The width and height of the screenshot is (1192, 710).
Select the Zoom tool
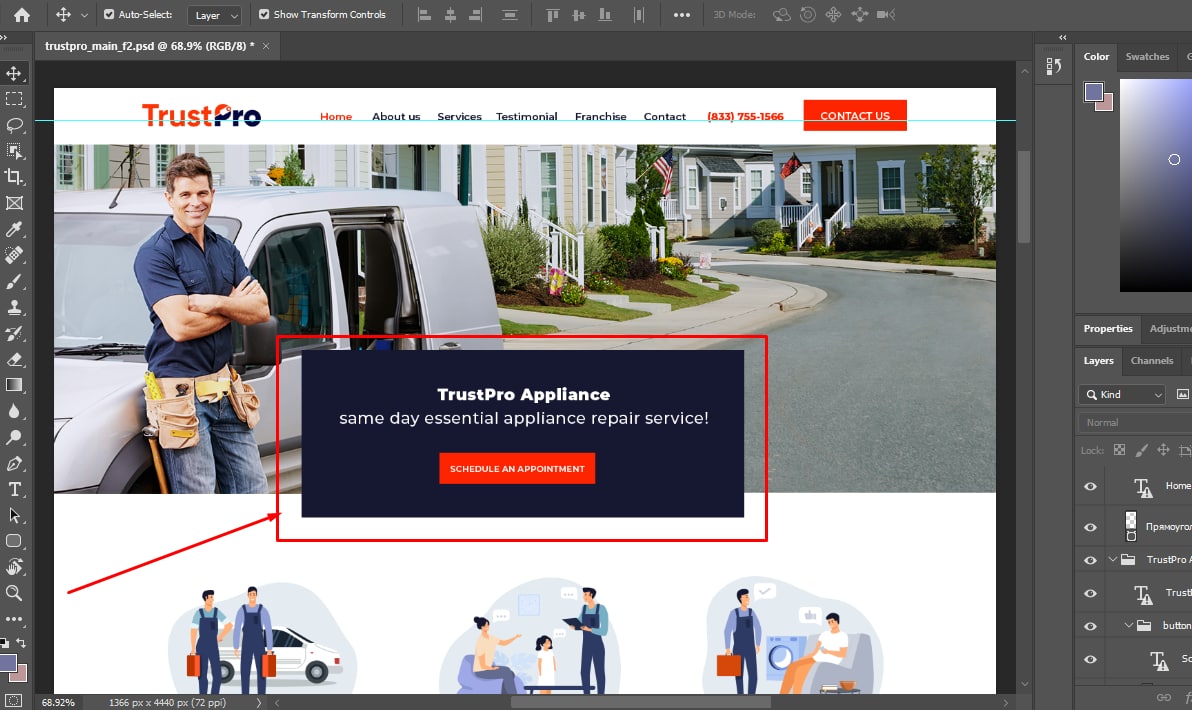14,593
